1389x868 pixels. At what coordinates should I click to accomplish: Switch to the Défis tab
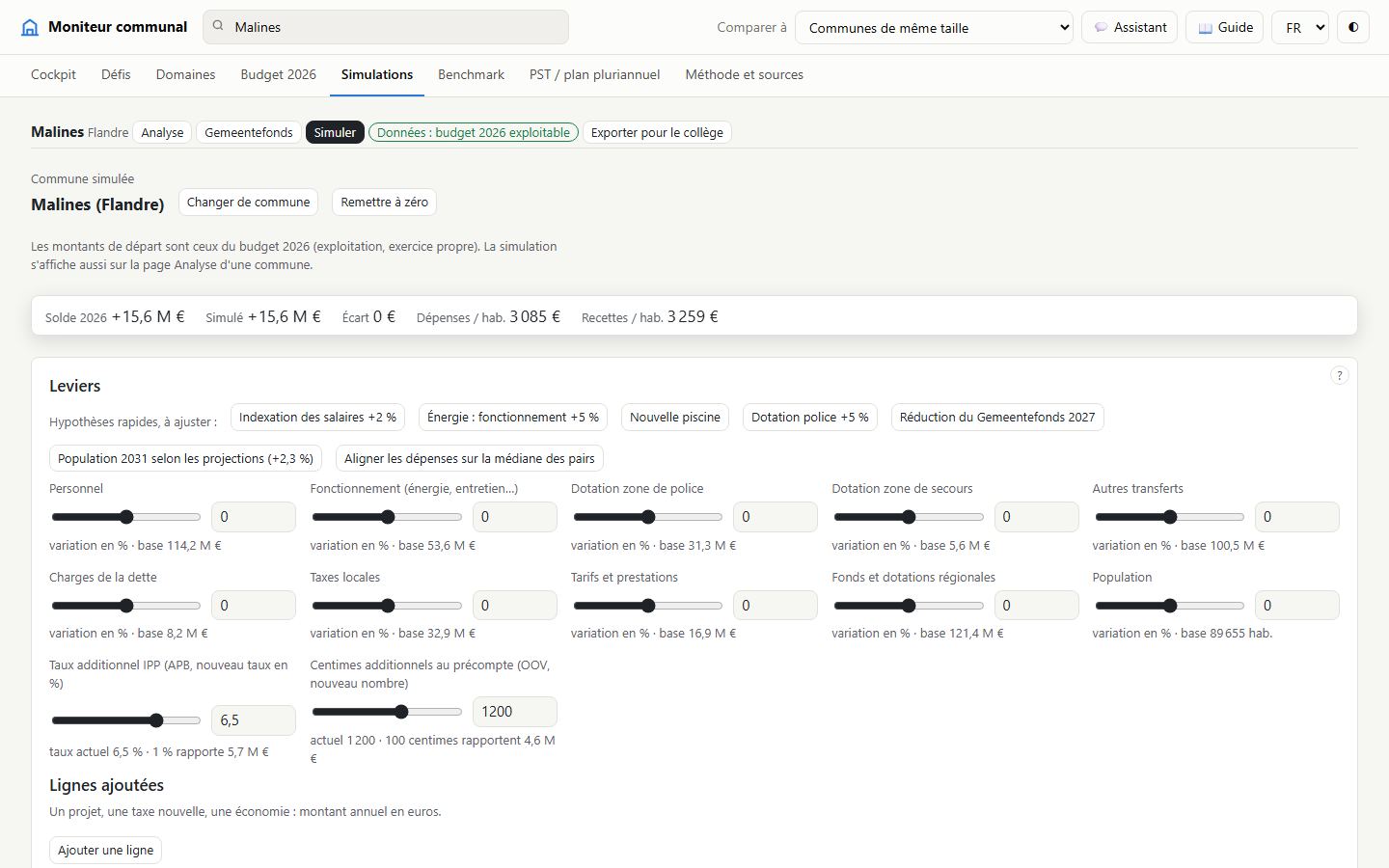pos(116,74)
